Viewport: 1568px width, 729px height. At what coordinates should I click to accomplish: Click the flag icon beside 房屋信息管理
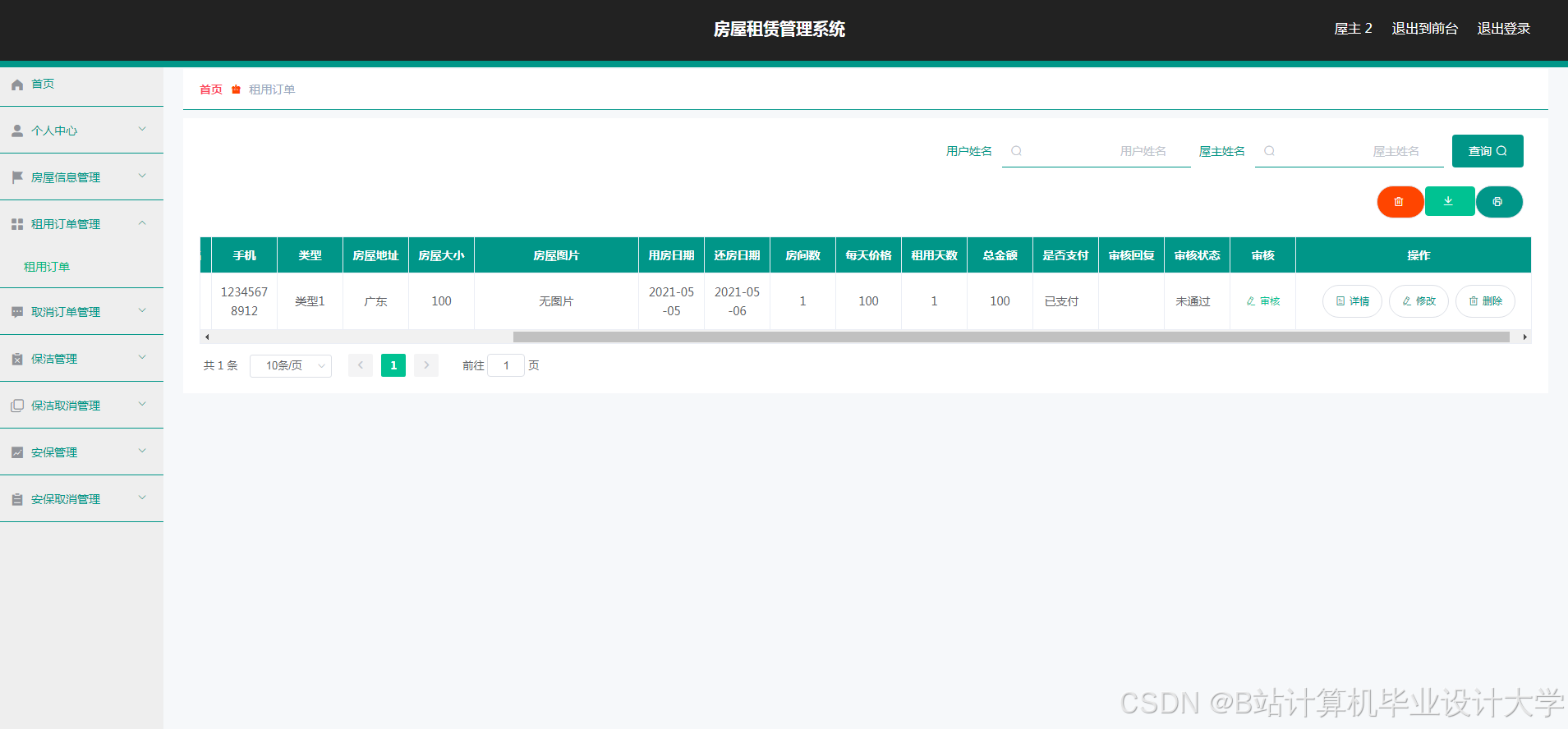coord(17,177)
